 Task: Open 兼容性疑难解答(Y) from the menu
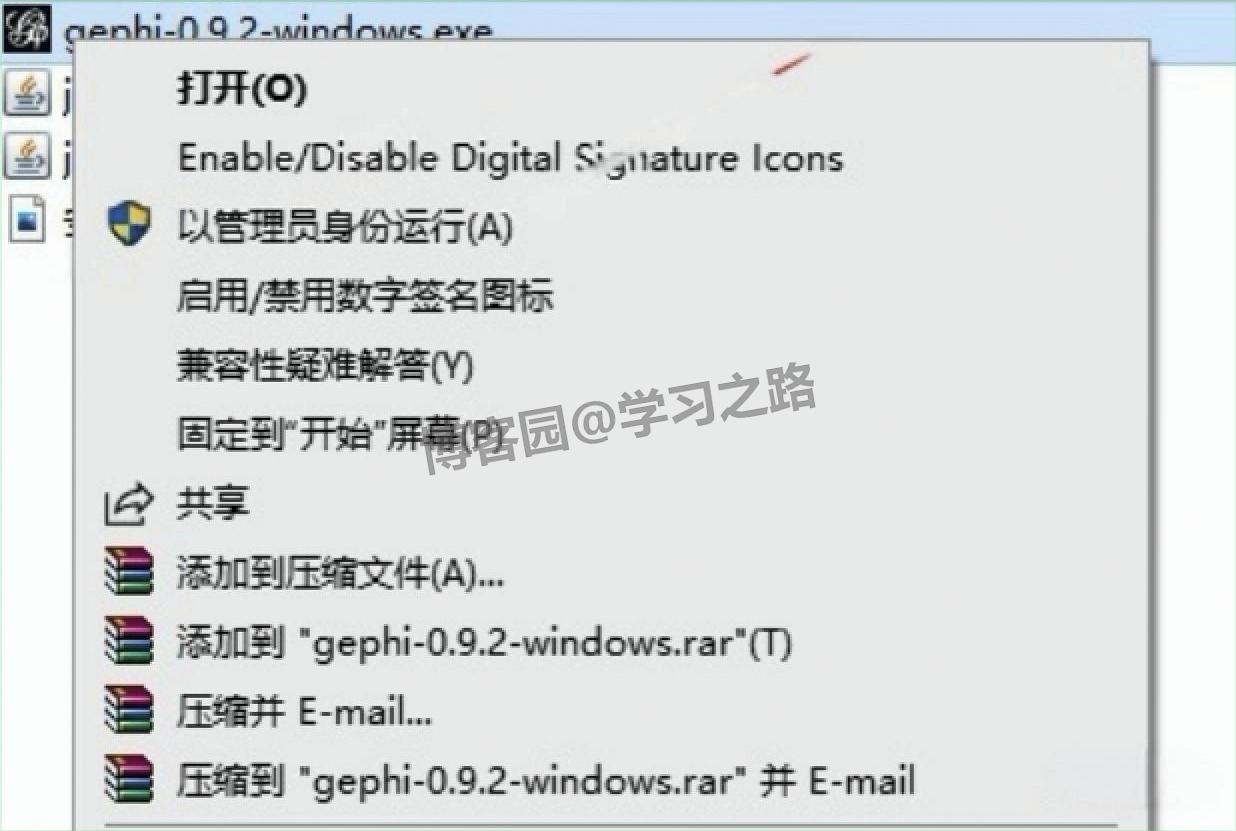tap(325, 365)
